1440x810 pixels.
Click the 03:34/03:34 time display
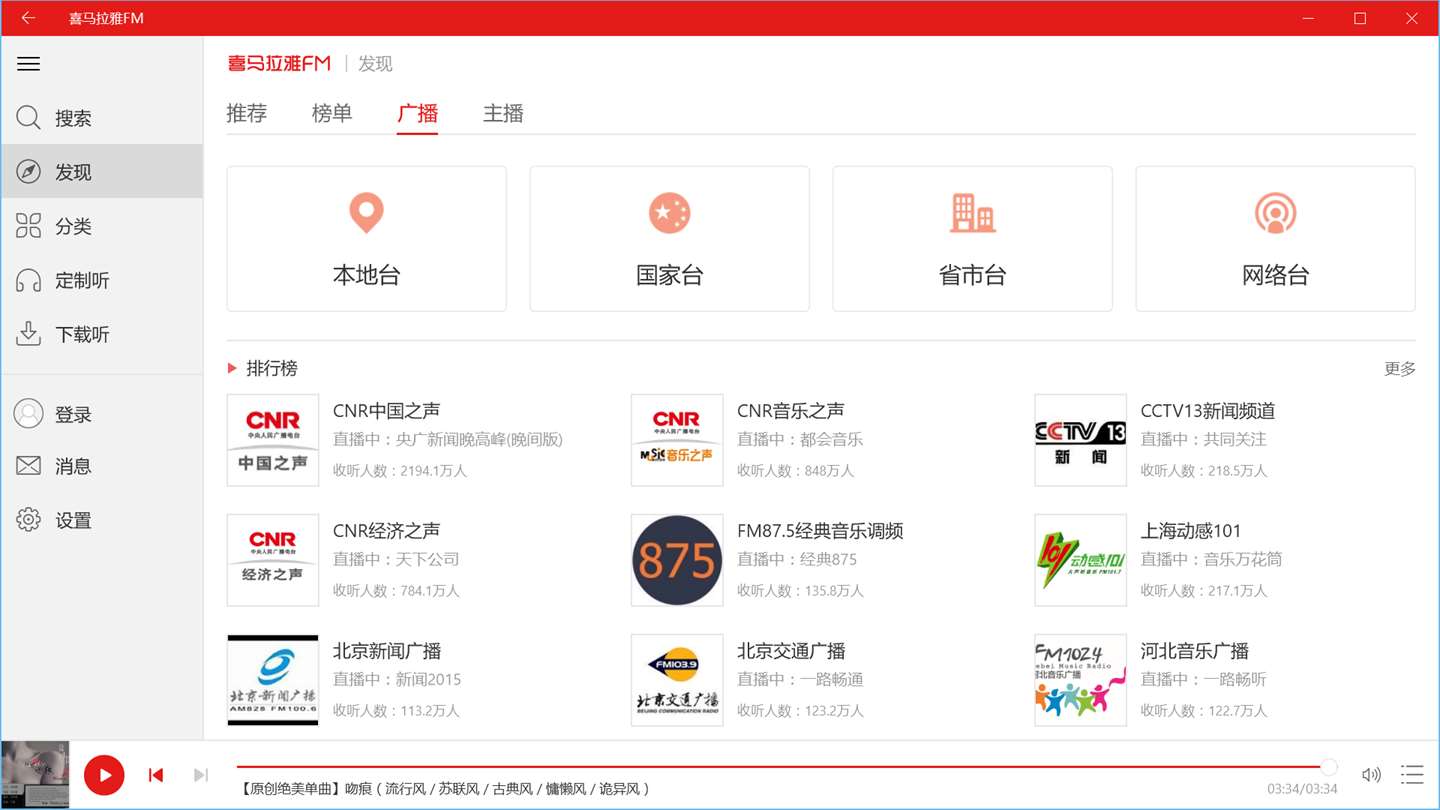tap(1303, 790)
